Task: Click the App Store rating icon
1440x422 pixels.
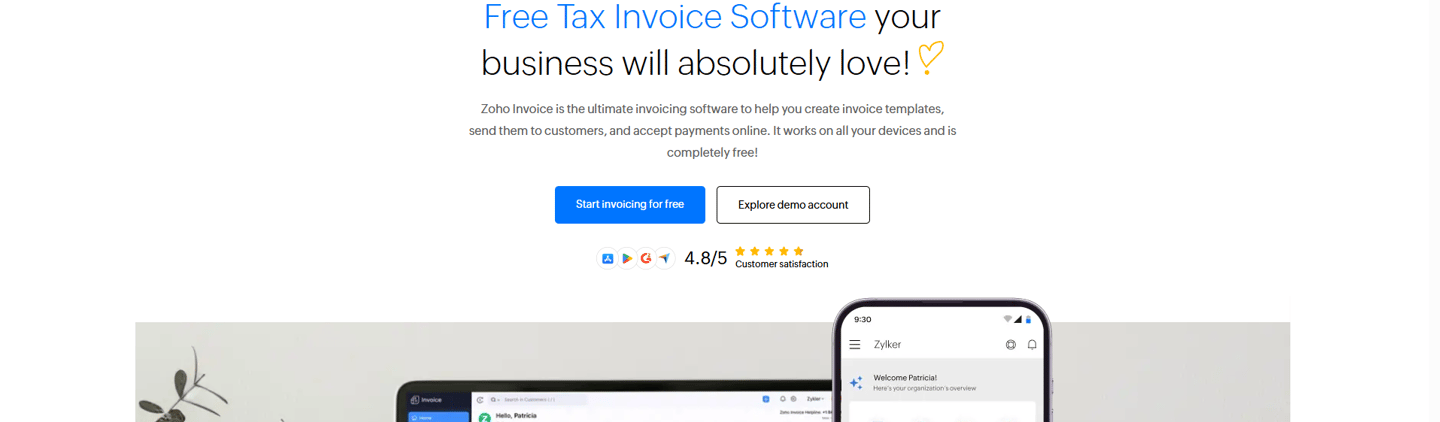Action: [607, 258]
